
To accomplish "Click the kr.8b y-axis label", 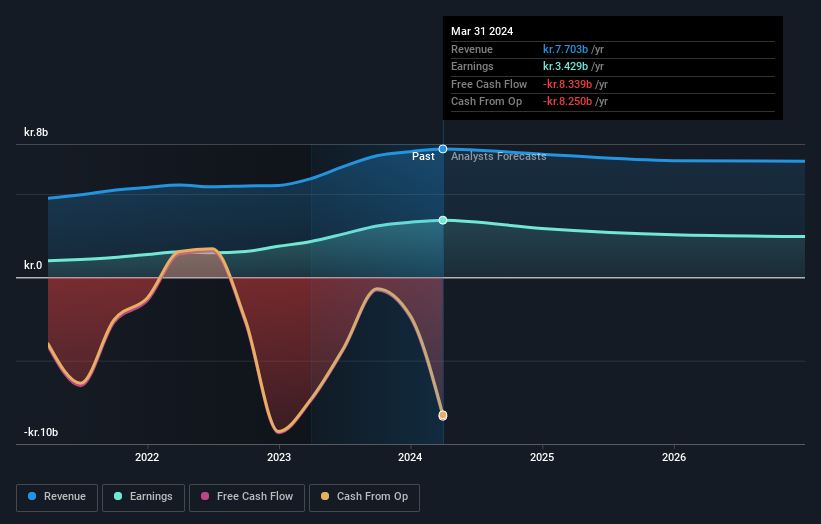I will click(x=36, y=132).
